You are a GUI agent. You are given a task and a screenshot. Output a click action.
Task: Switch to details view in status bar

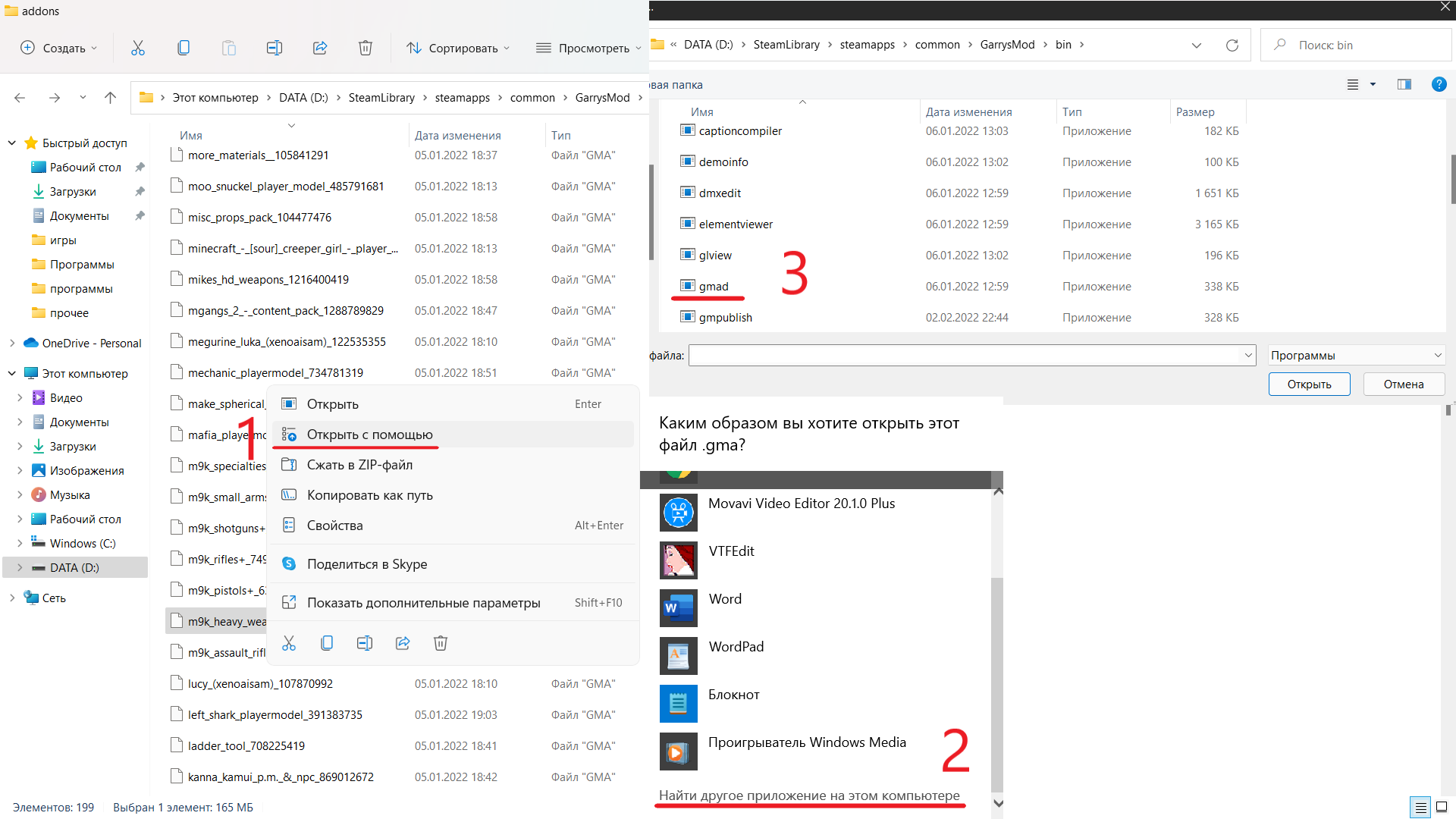1420,807
